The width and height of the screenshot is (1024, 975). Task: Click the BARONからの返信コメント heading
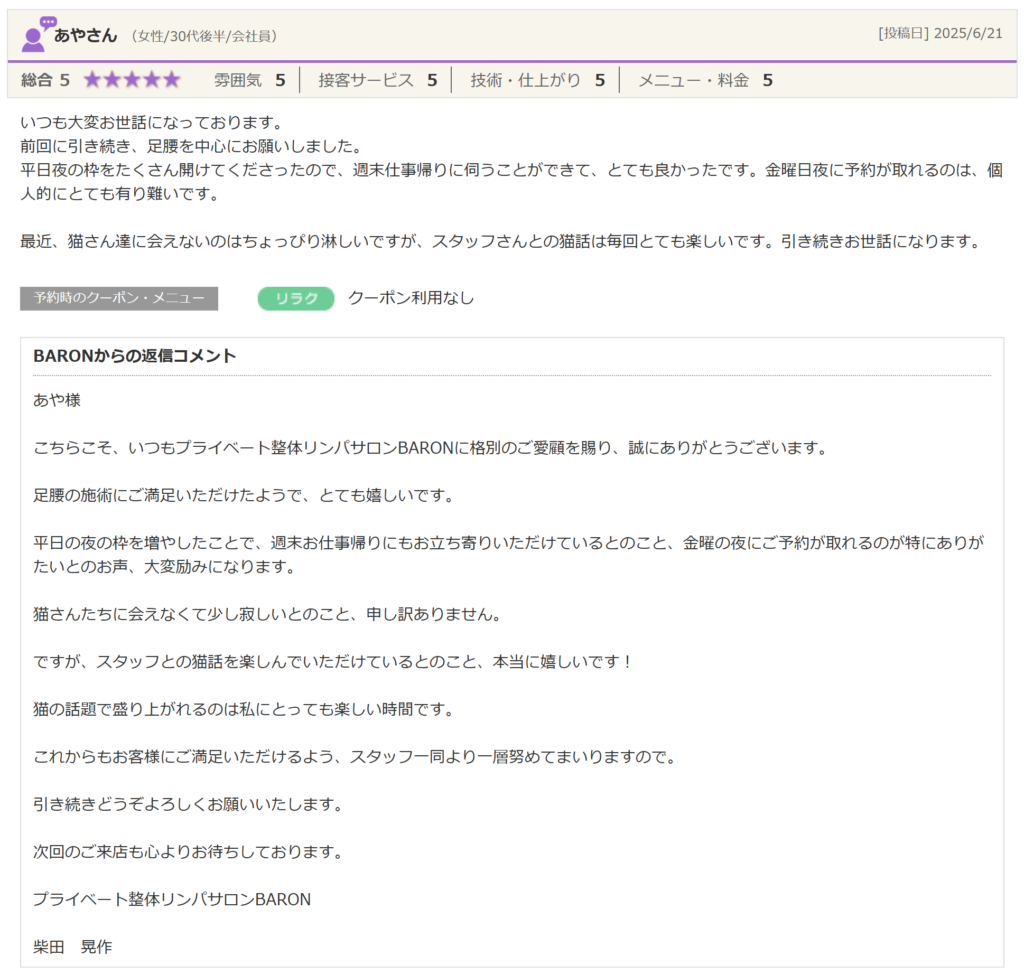coord(135,356)
